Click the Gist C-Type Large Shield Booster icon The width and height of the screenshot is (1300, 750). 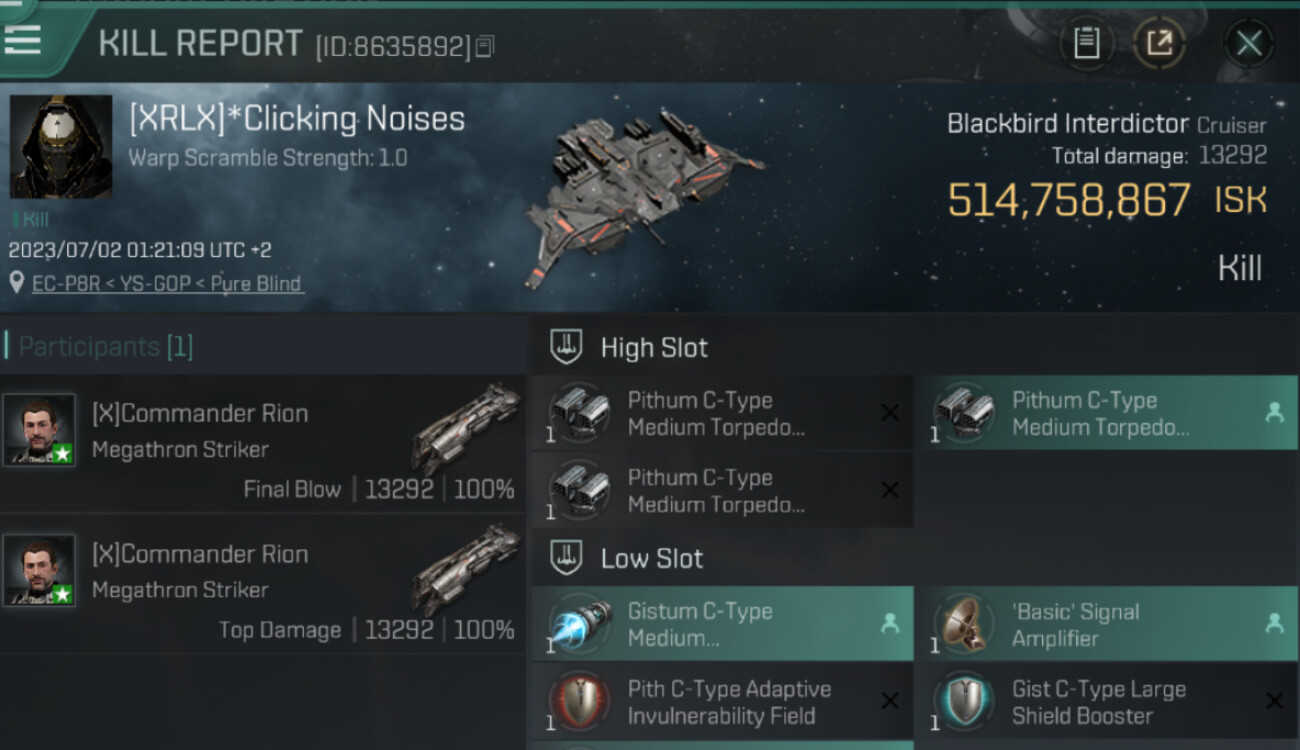pyautogui.click(x=965, y=702)
